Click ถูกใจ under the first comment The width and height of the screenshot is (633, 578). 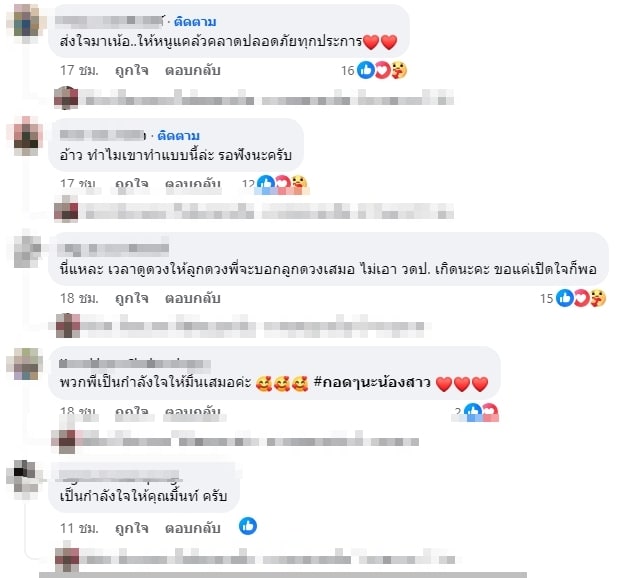point(132,70)
